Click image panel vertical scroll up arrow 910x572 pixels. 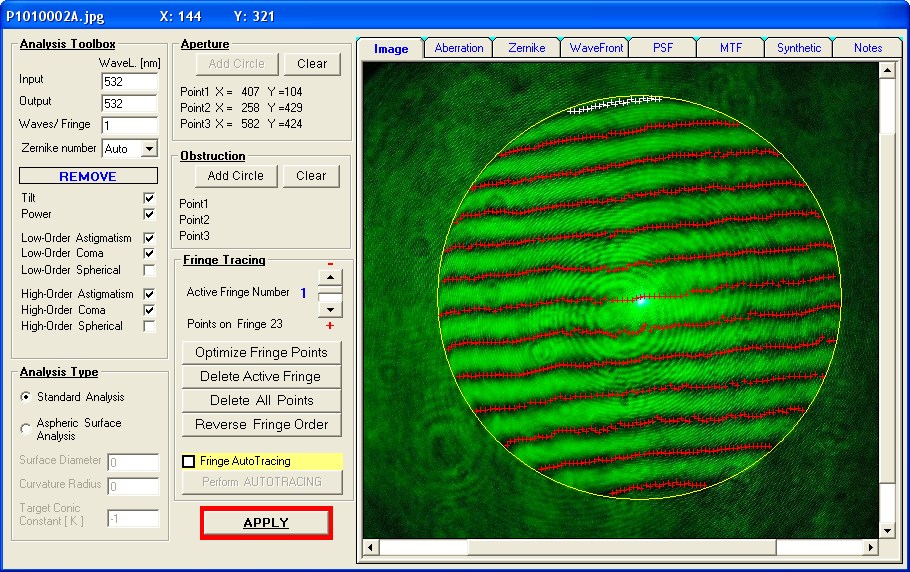click(x=887, y=71)
